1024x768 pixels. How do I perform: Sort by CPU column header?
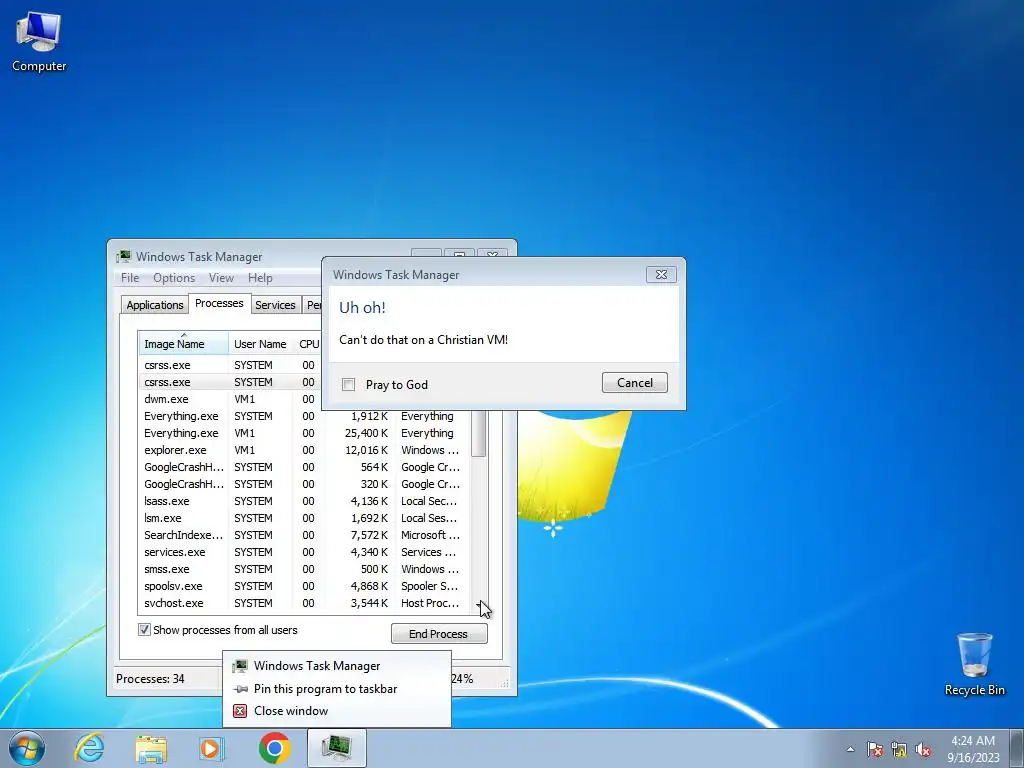pyautogui.click(x=308, y=344)
